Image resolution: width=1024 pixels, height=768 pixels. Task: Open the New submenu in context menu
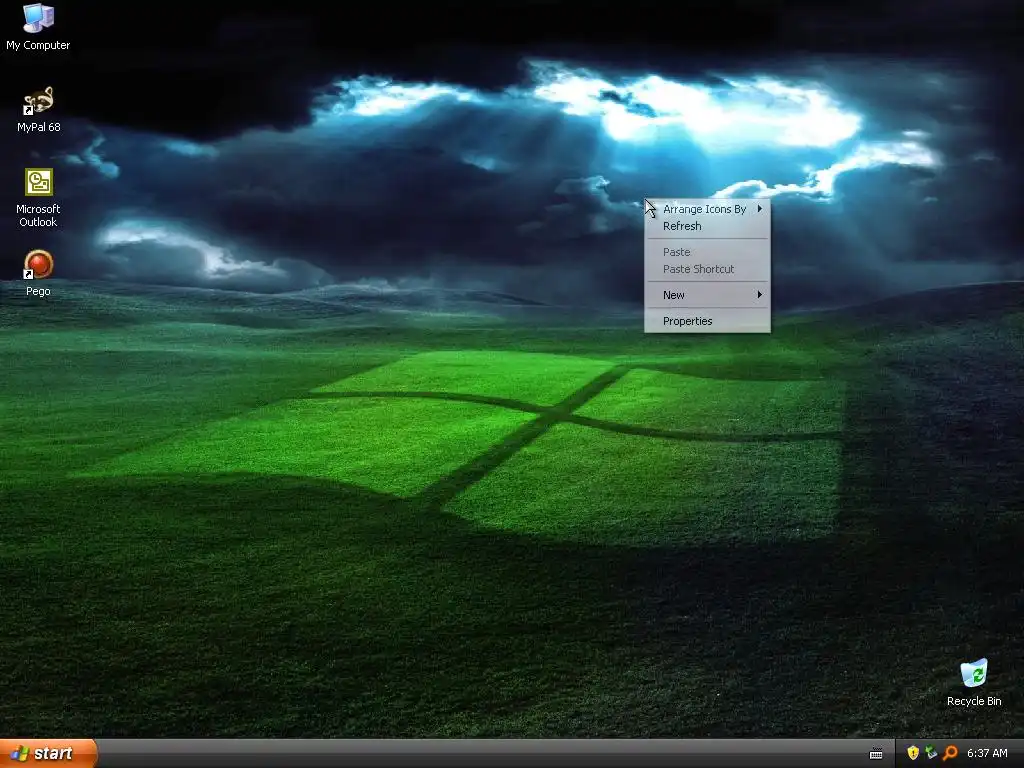(x=707, y=295)
